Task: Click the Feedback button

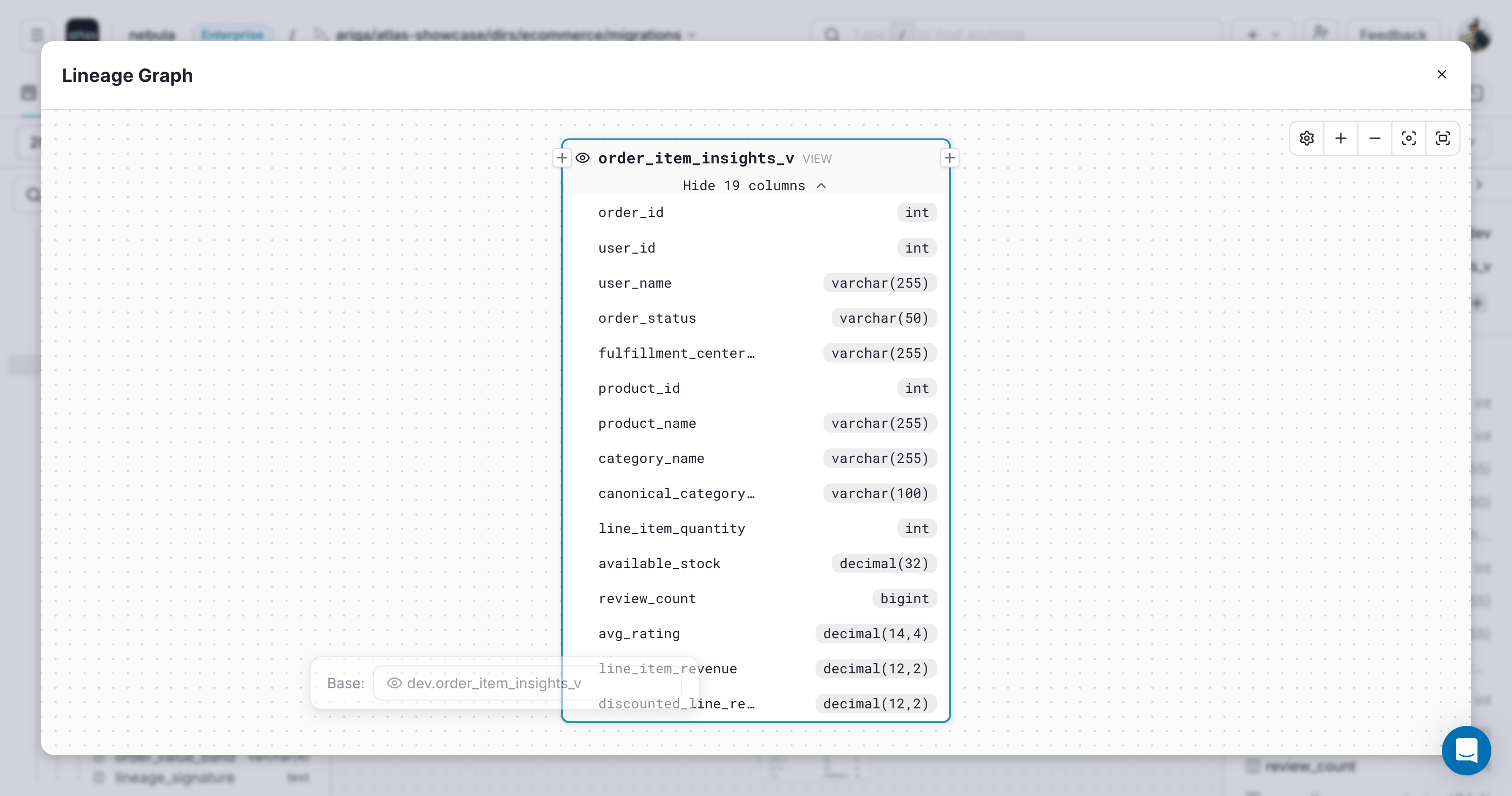Action: pos(1394,35)
